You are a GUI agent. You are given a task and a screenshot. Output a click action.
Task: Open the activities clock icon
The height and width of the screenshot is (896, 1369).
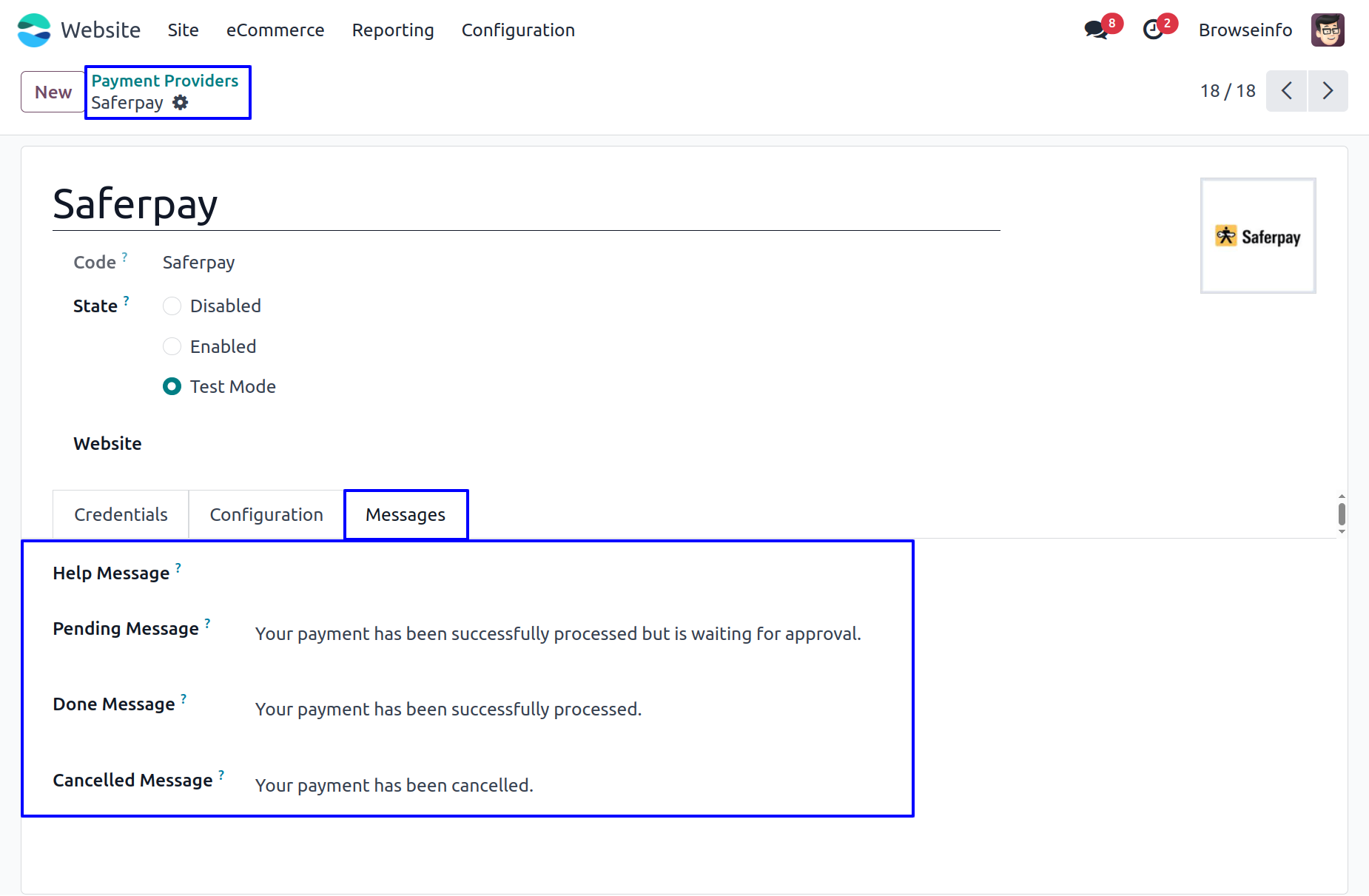(x=1153, y=30)
